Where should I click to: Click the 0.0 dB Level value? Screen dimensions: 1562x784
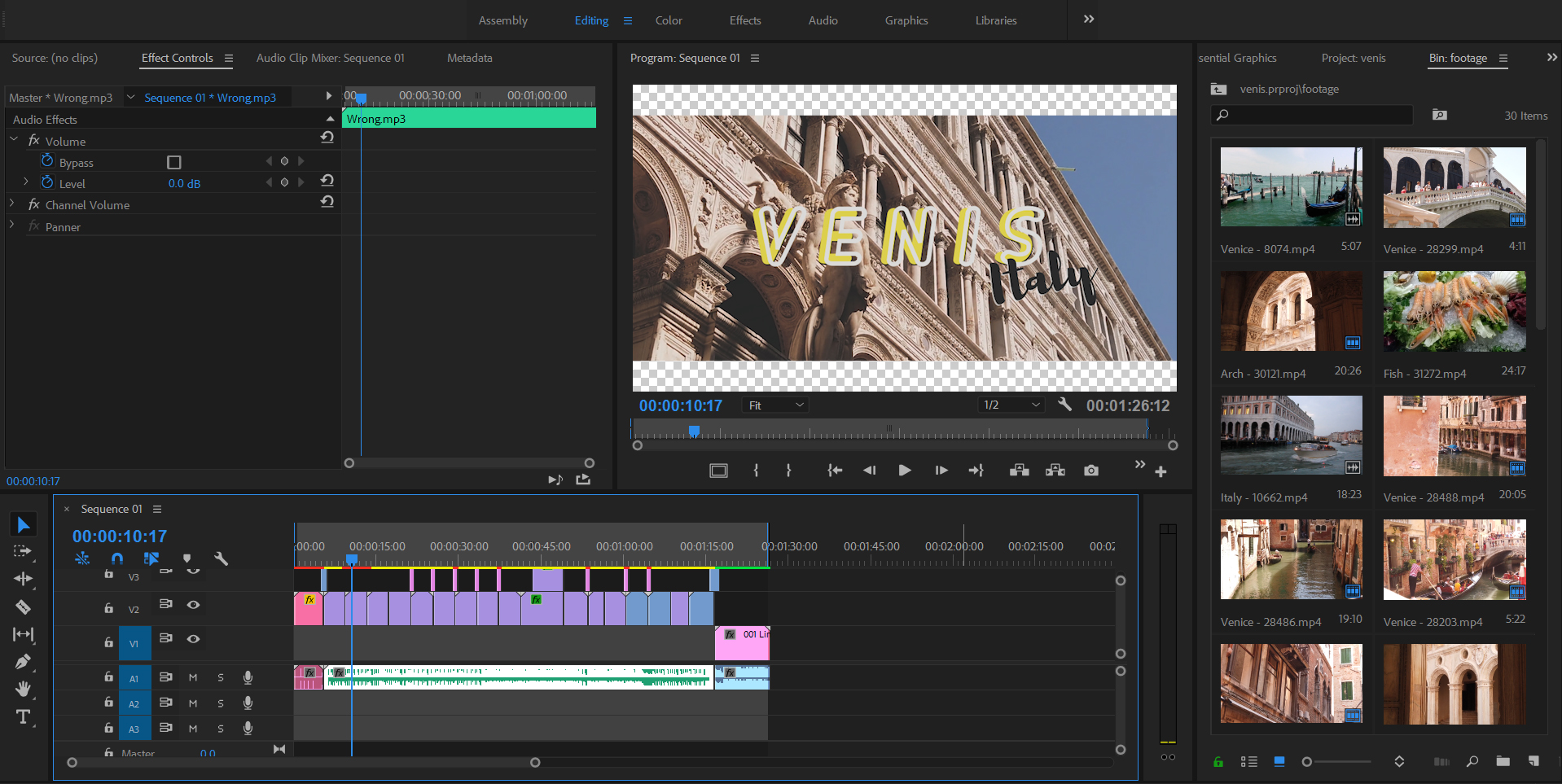[x=184, y=183]
